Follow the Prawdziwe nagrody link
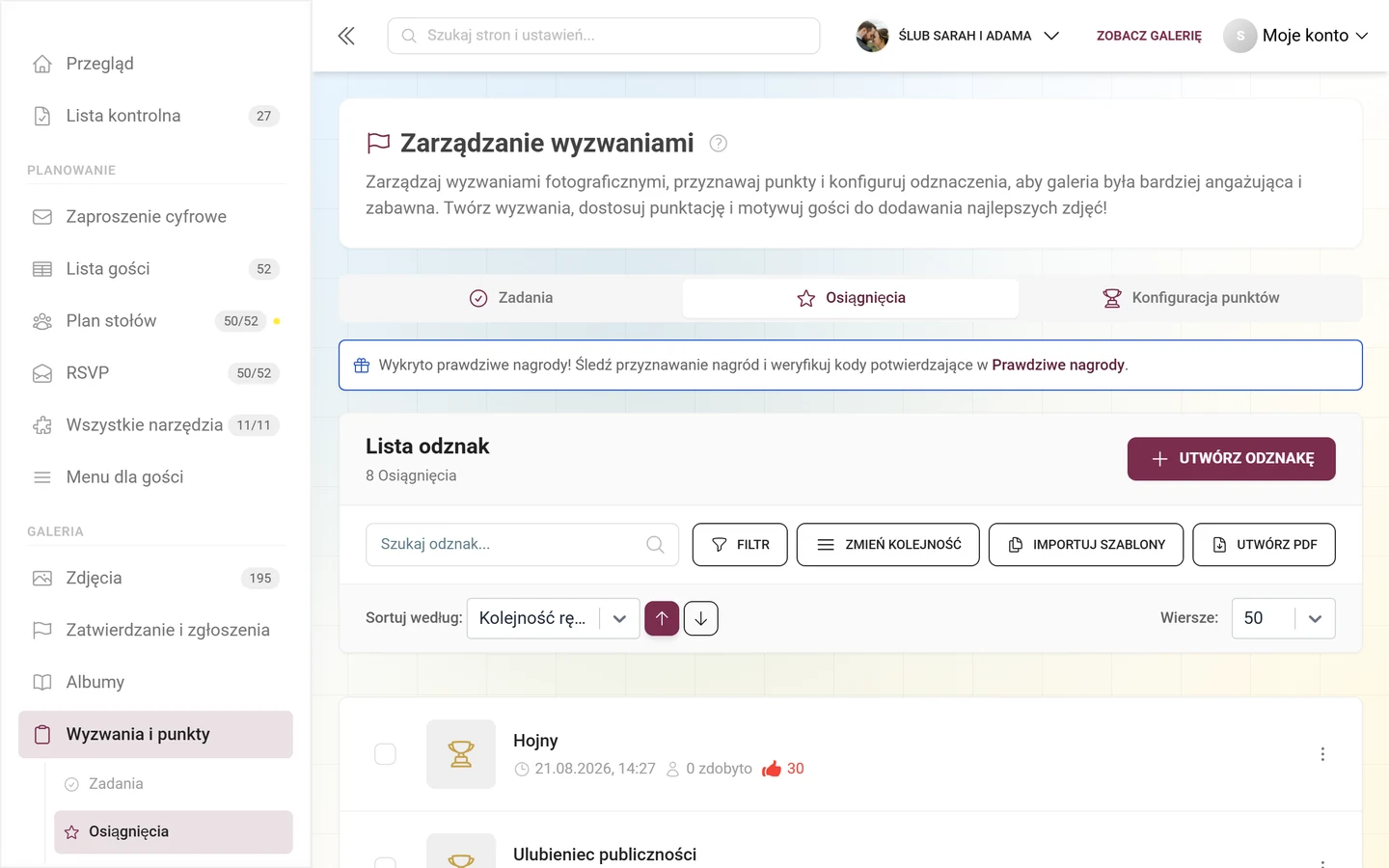 (x=1058, y=366)
